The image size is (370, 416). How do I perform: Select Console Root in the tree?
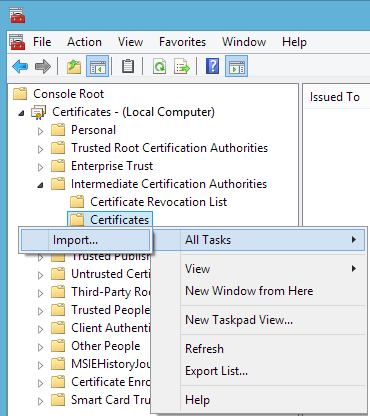(69, 94)
